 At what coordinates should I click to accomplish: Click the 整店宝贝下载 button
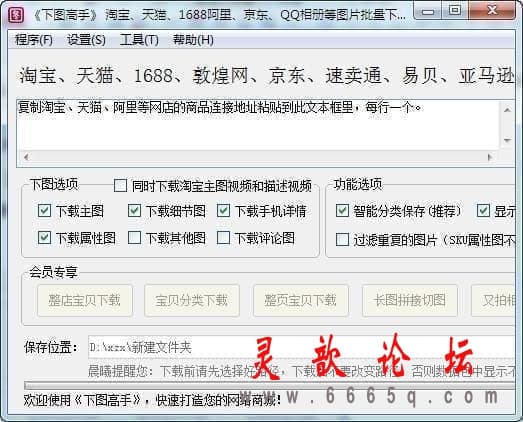[x=85, y=300]
